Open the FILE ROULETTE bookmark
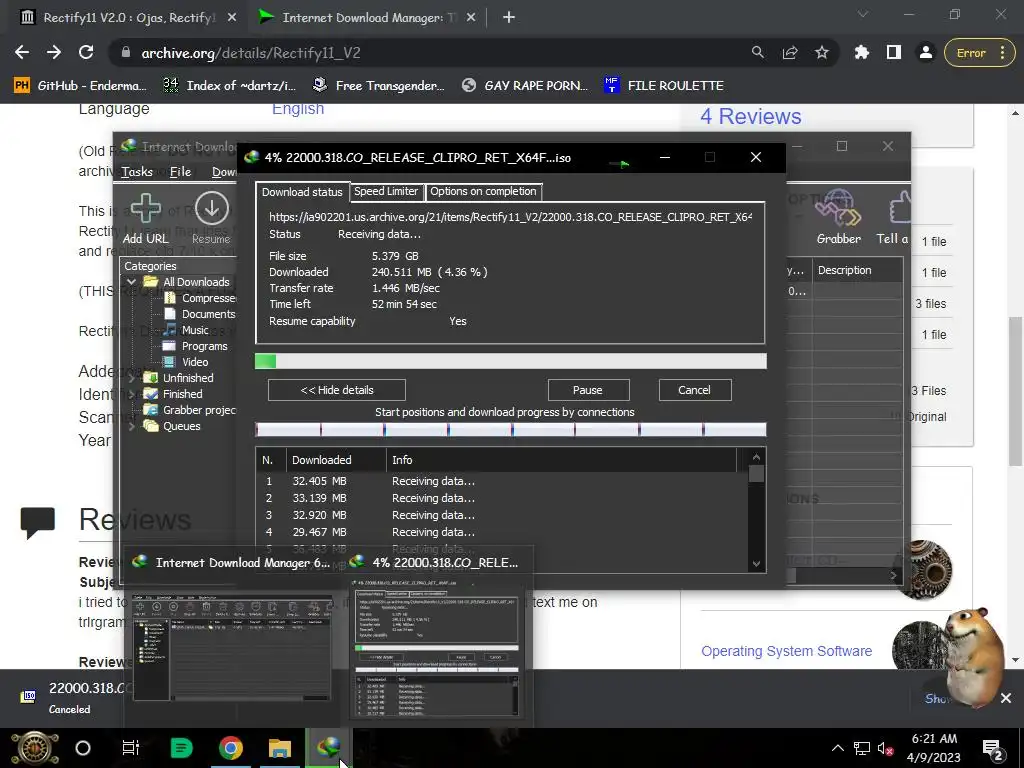The image size is (1024, 768). 664,86
